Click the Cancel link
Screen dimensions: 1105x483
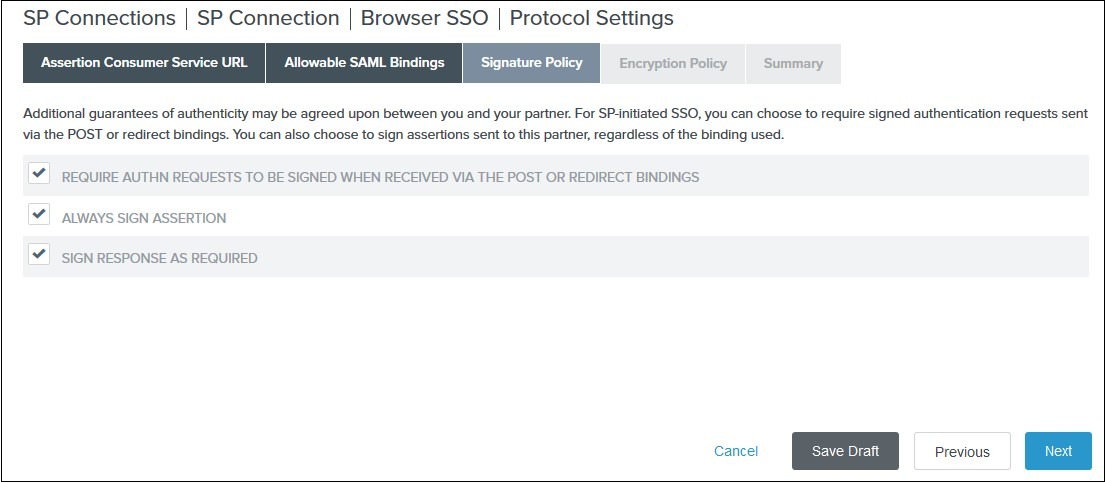point(736,451)
